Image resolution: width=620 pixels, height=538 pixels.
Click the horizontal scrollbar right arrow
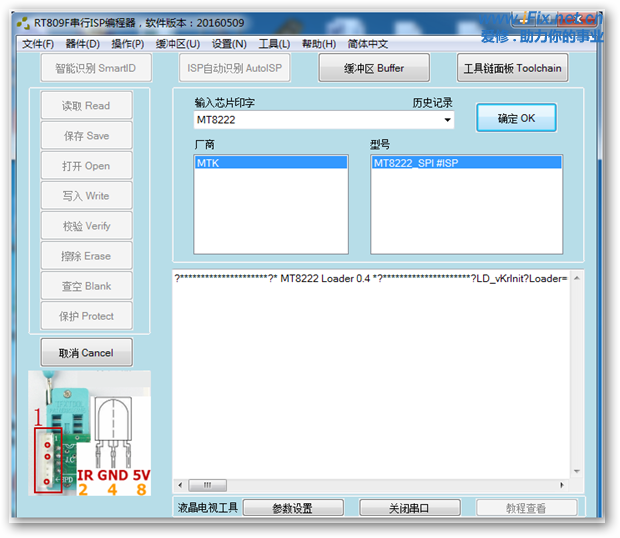561,485
